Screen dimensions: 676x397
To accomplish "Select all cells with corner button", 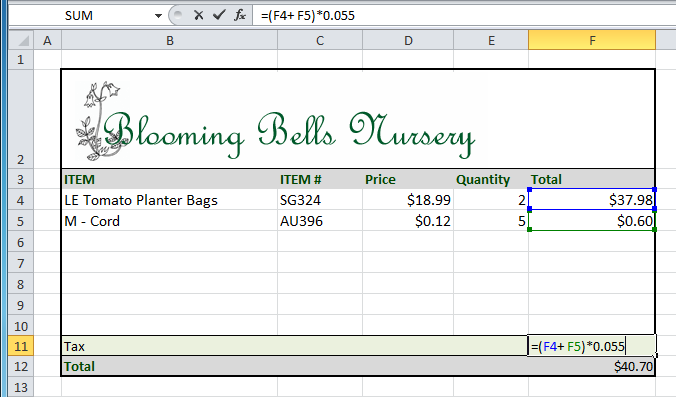I will click(21, 41).
